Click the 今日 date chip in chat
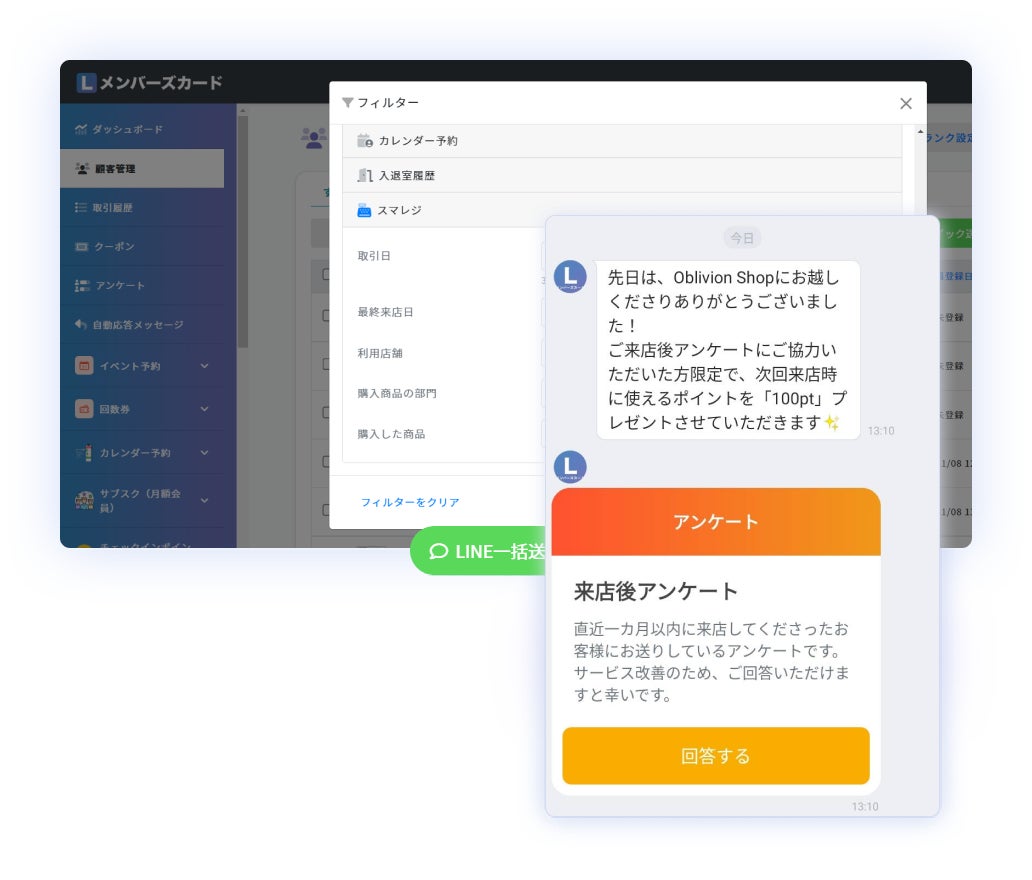The image size is (1032, 880). [x=742, y=238]
